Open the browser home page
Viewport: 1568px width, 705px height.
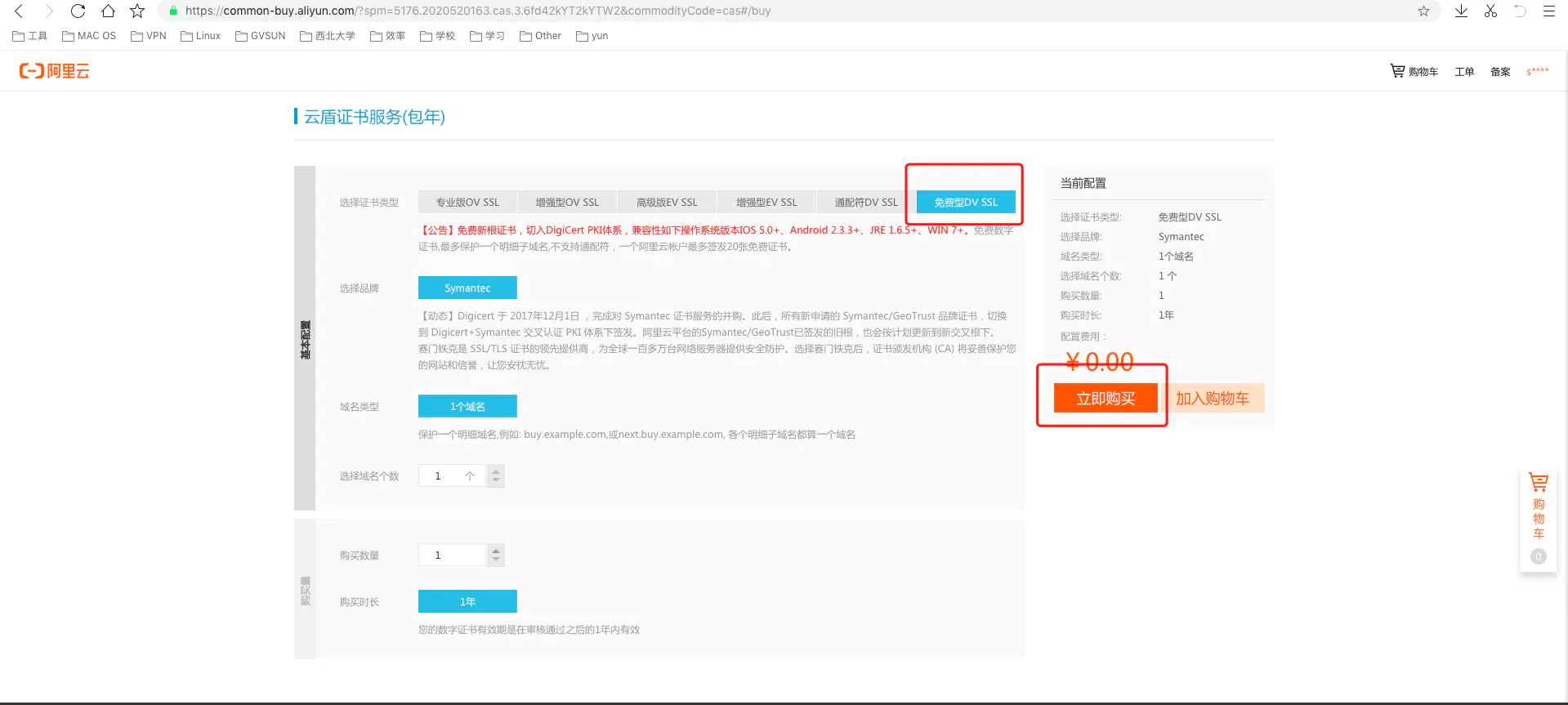[x=108, y=11]
